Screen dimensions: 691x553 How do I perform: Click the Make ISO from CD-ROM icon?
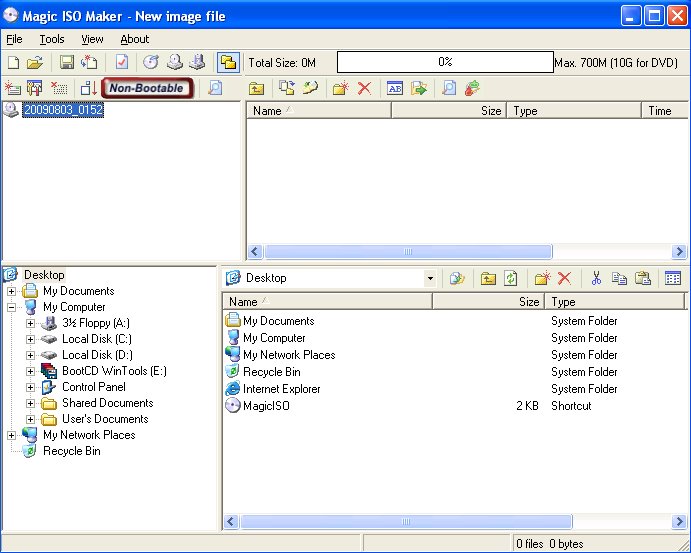(x=175, y=63)
